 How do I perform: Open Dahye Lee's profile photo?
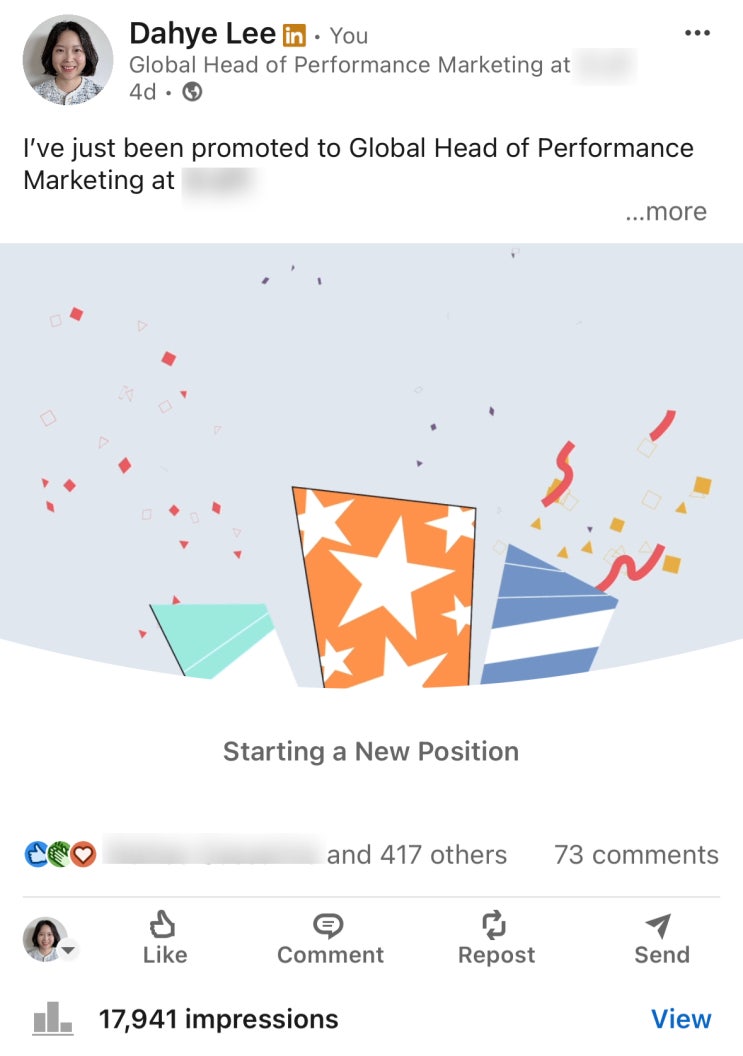[67, 60]
